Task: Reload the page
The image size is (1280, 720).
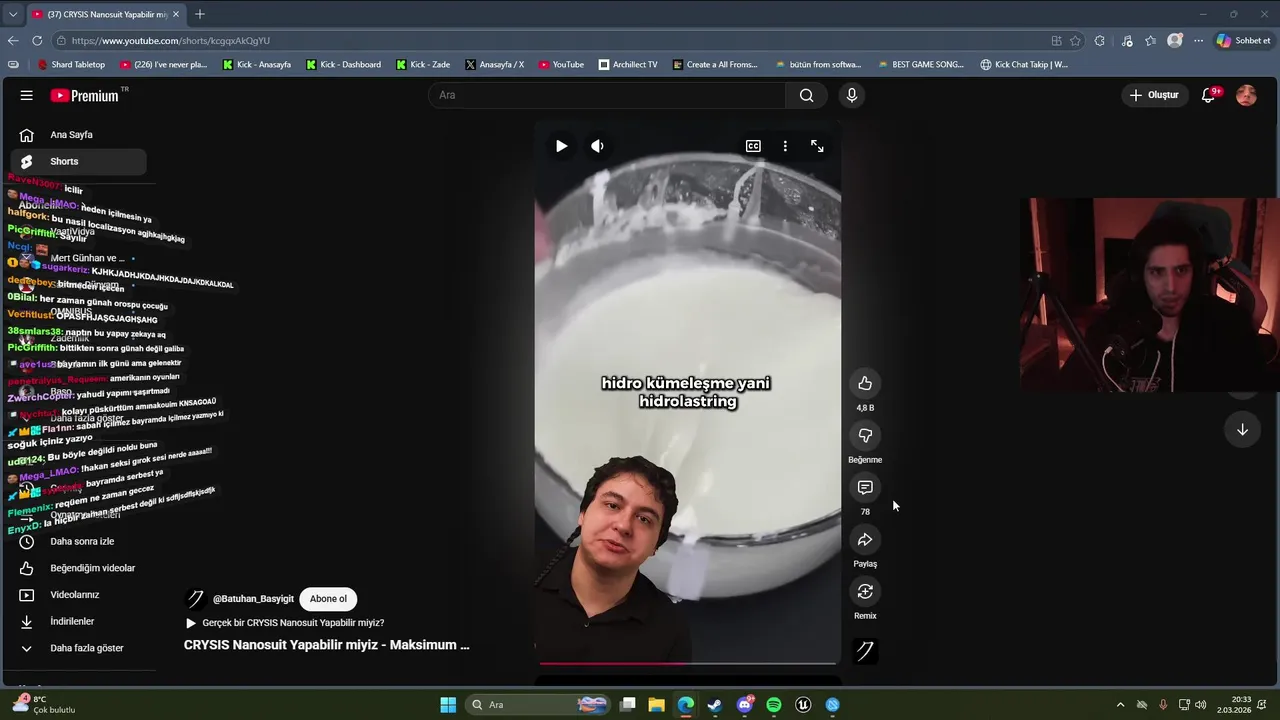Action: [x=37, y=41]
